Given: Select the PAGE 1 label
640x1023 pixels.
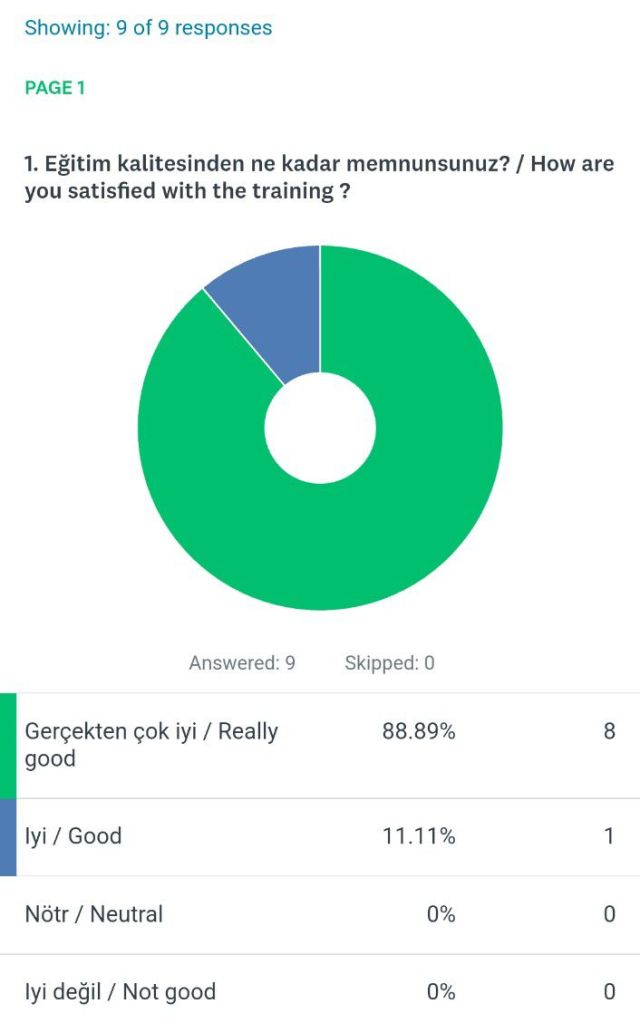Looking at the screenshot, I should [x=55, y=88].
